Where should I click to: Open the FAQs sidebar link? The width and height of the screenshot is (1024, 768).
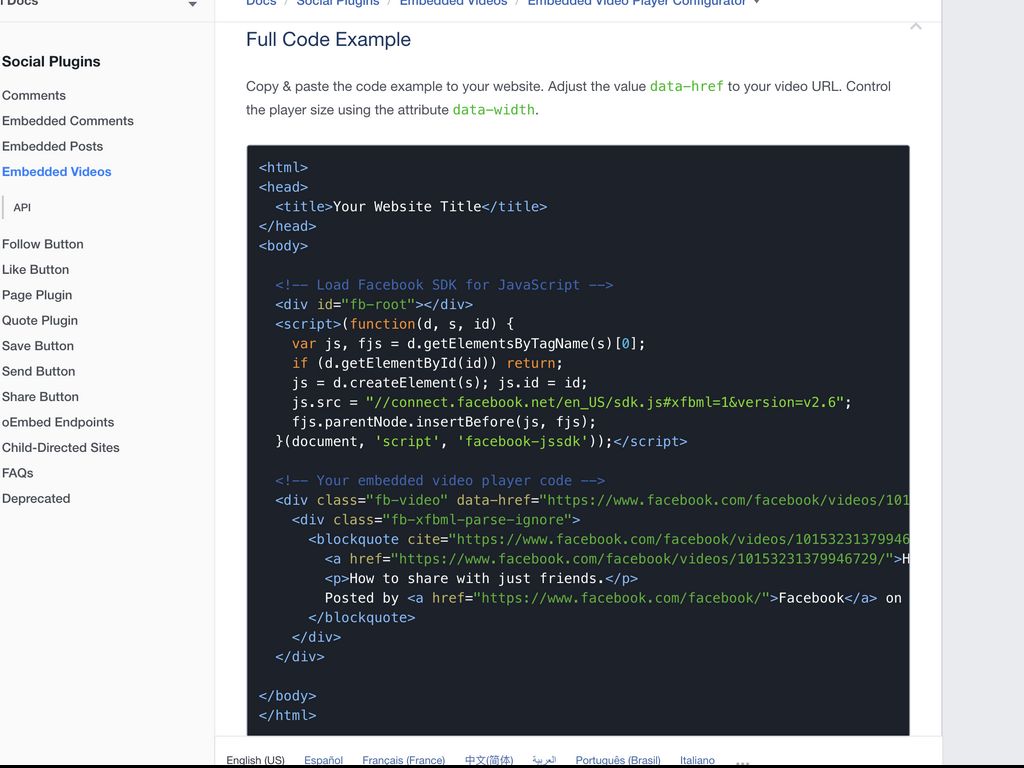click(x=18, y=473)
